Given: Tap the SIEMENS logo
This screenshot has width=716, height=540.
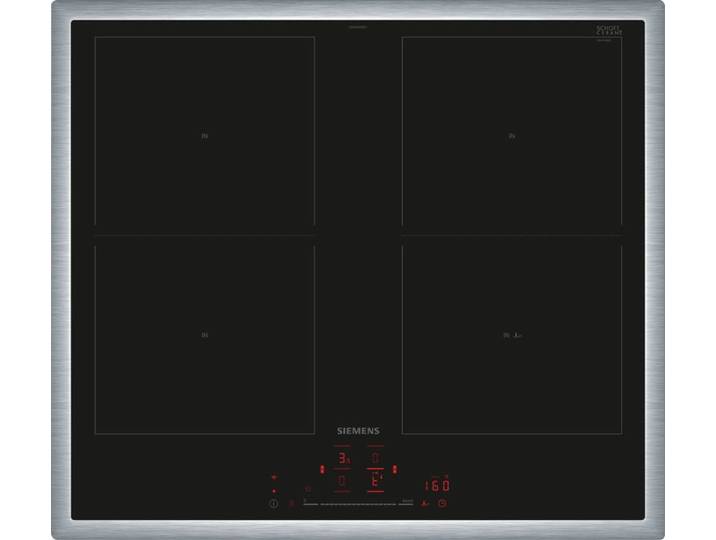Looking at the screenshot, I should 358,431.
